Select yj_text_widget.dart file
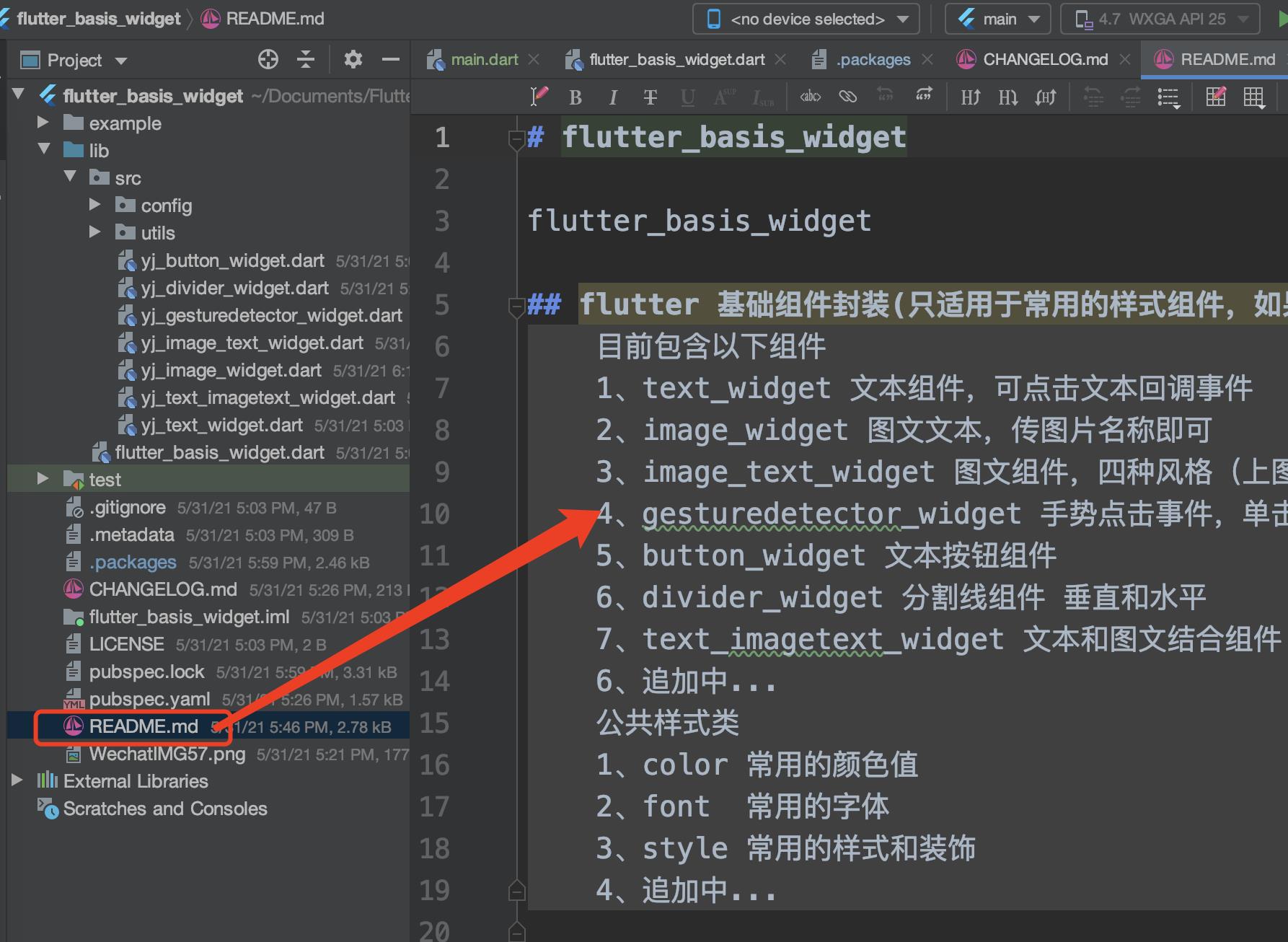This screenshot has width=1288, height=942. (x=221, y=425)
